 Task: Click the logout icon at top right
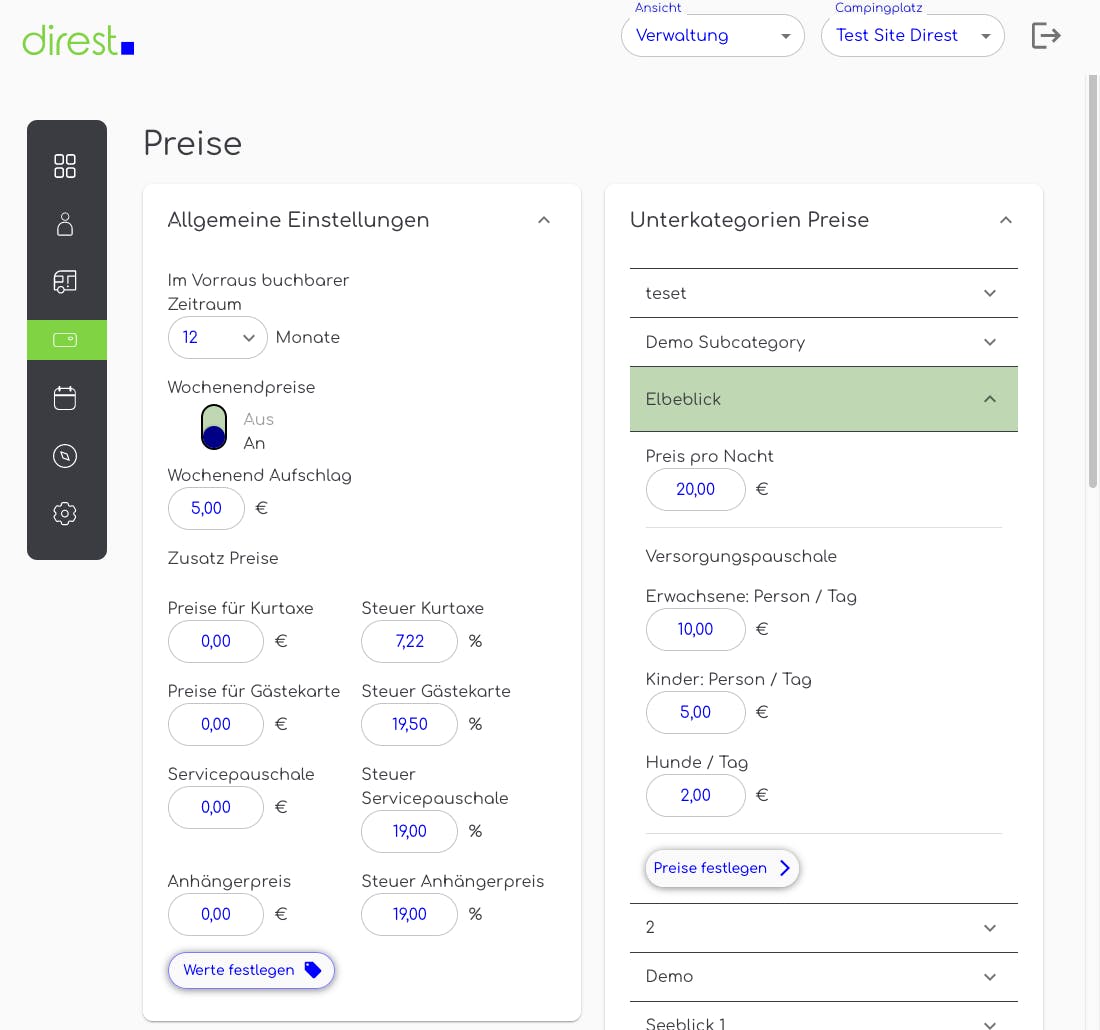(1046, 36)
